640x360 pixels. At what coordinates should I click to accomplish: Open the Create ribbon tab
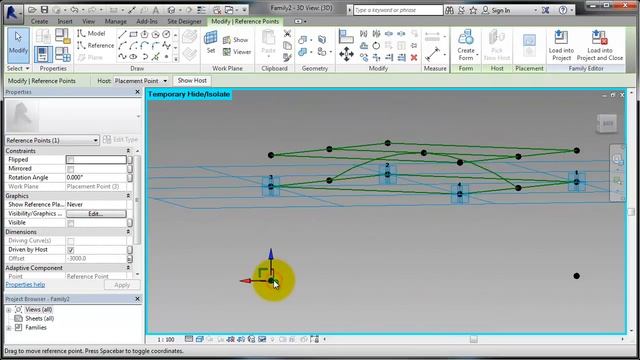click(x=40, y=21)
